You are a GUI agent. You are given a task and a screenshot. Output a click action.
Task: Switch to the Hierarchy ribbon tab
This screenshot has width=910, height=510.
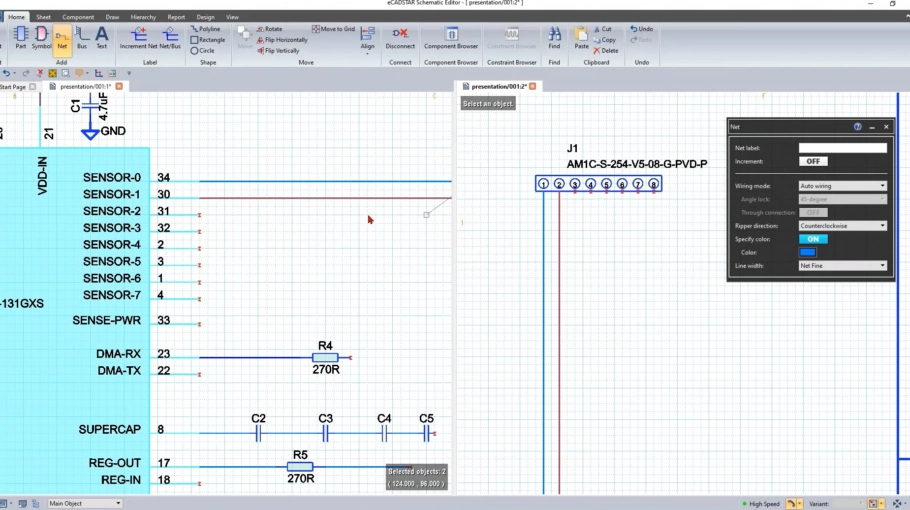(x=143, y=17)
